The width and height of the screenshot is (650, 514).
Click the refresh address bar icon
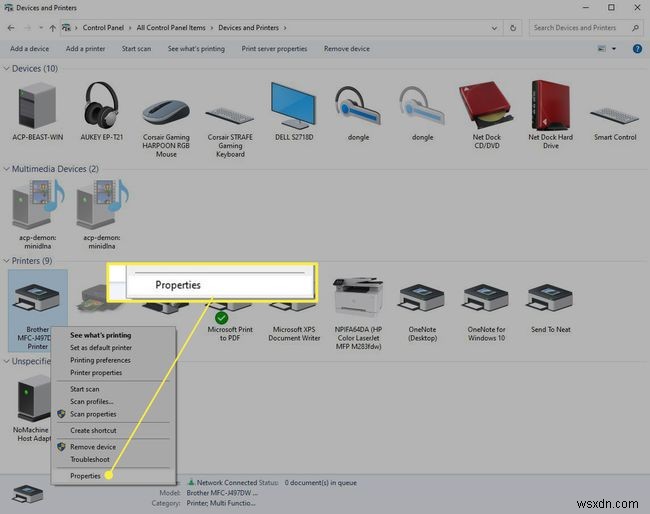point(513,28)
